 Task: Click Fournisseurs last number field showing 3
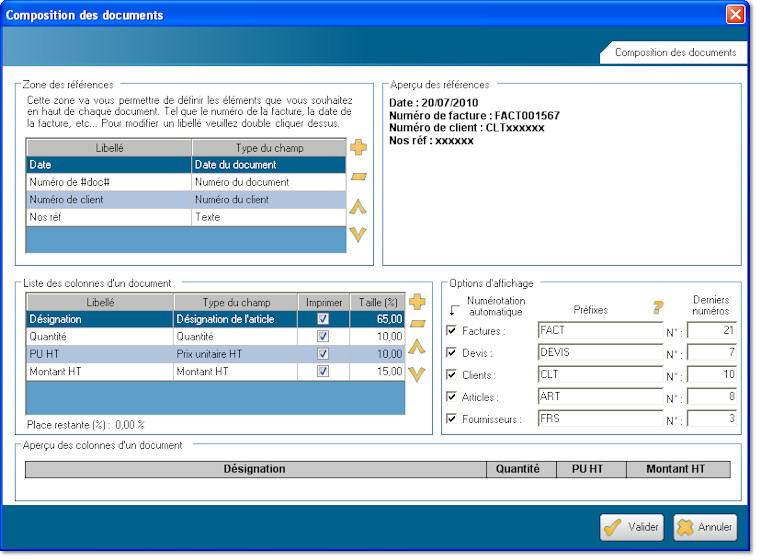point(712,418)
